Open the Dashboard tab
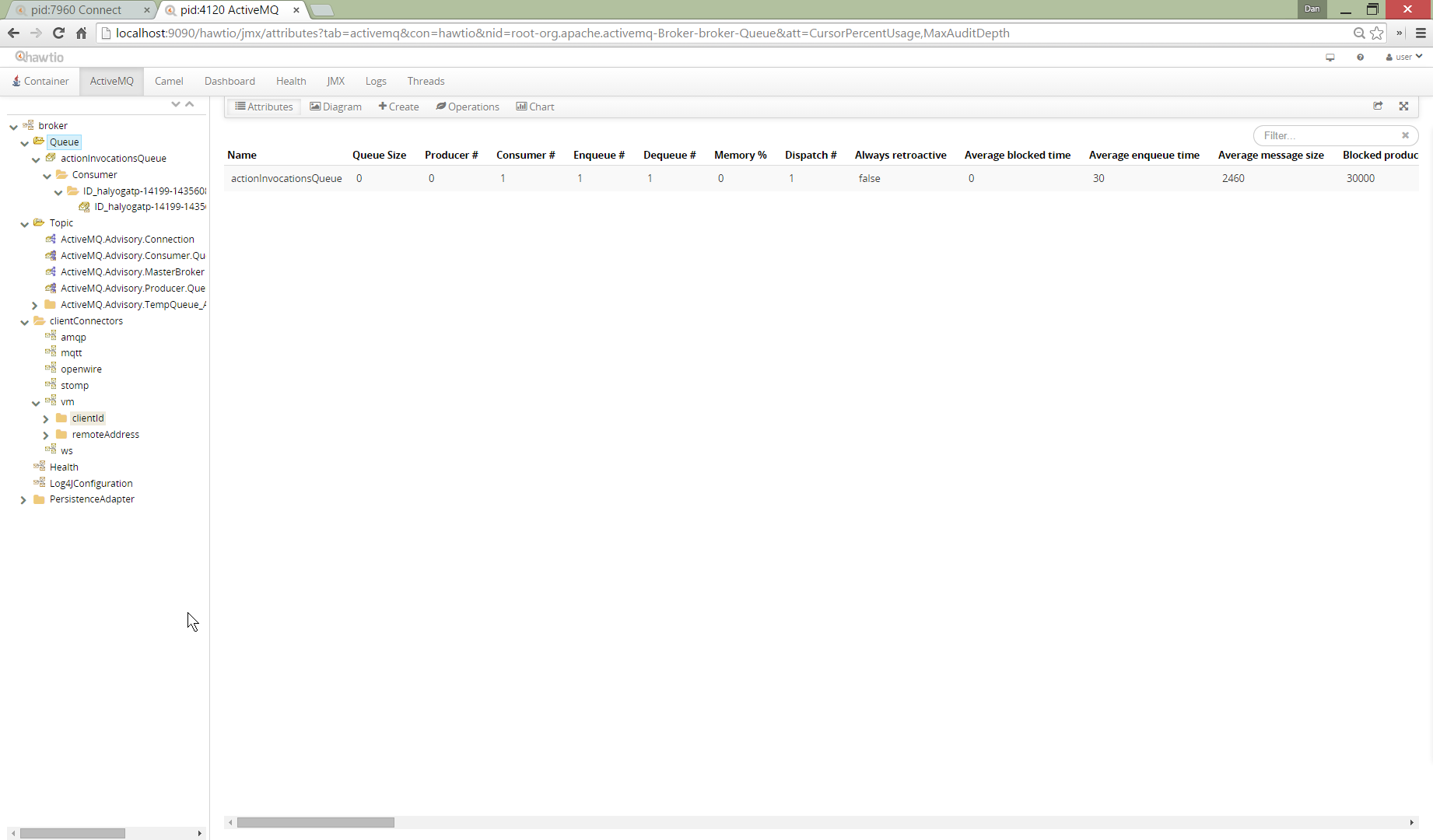The image size is (1433, 840). (229, 81)
